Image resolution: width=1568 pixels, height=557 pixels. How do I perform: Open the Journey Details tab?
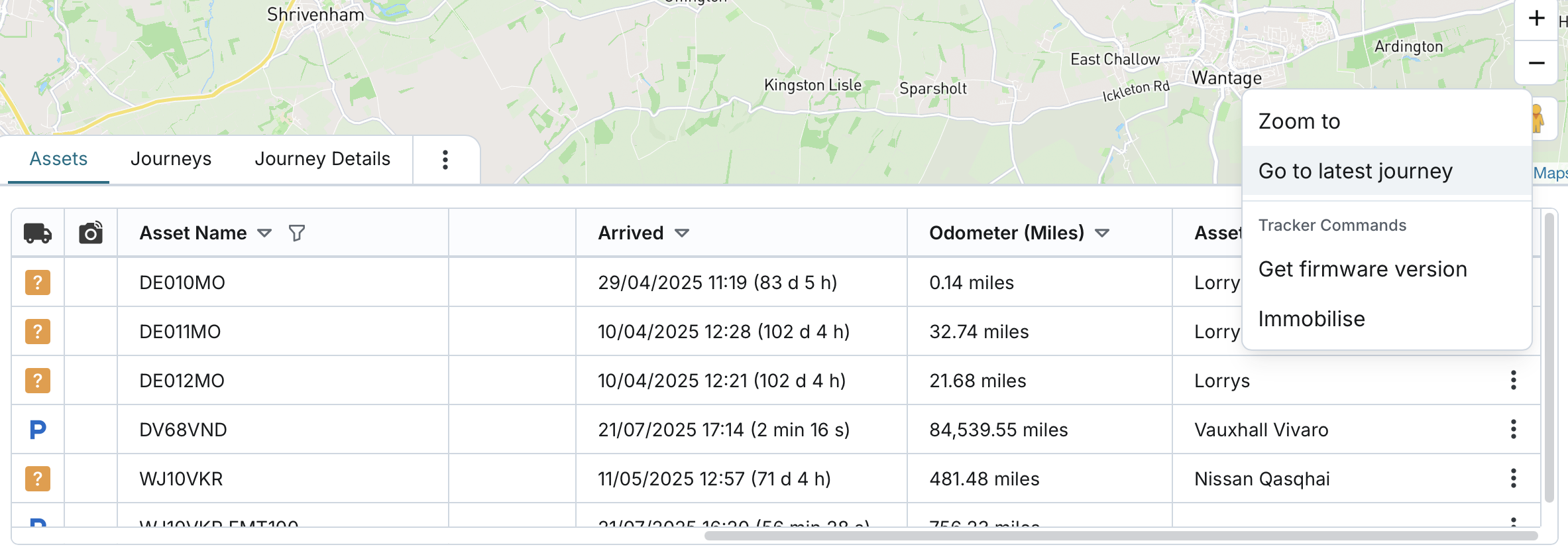click(322, 159)
